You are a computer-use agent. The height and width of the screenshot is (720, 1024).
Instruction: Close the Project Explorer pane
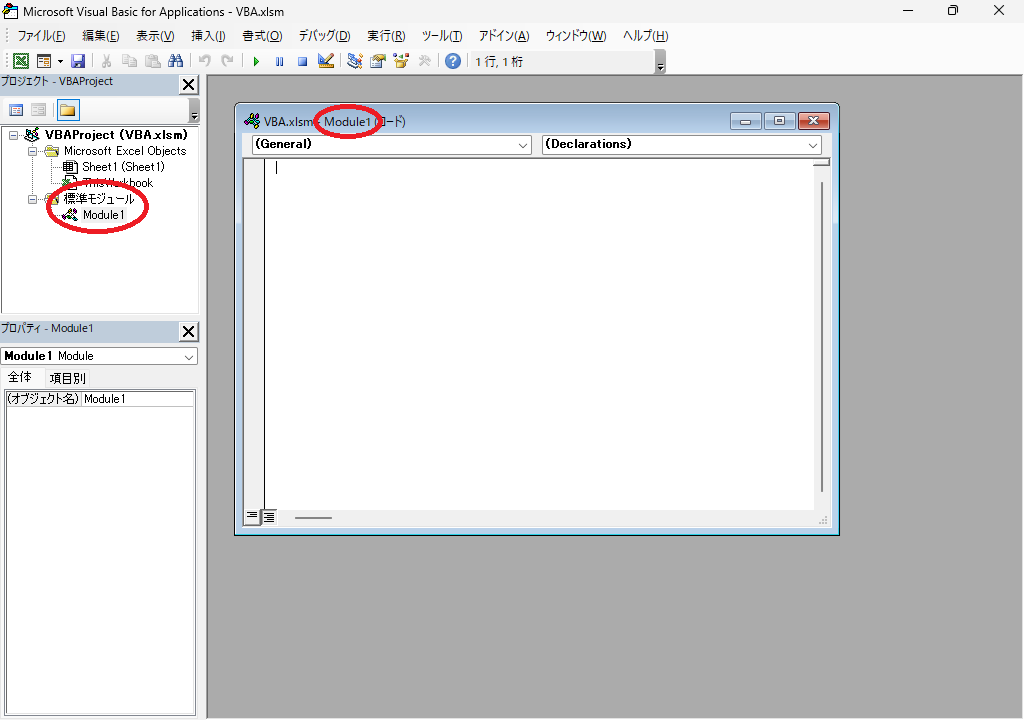coord(189,84)
